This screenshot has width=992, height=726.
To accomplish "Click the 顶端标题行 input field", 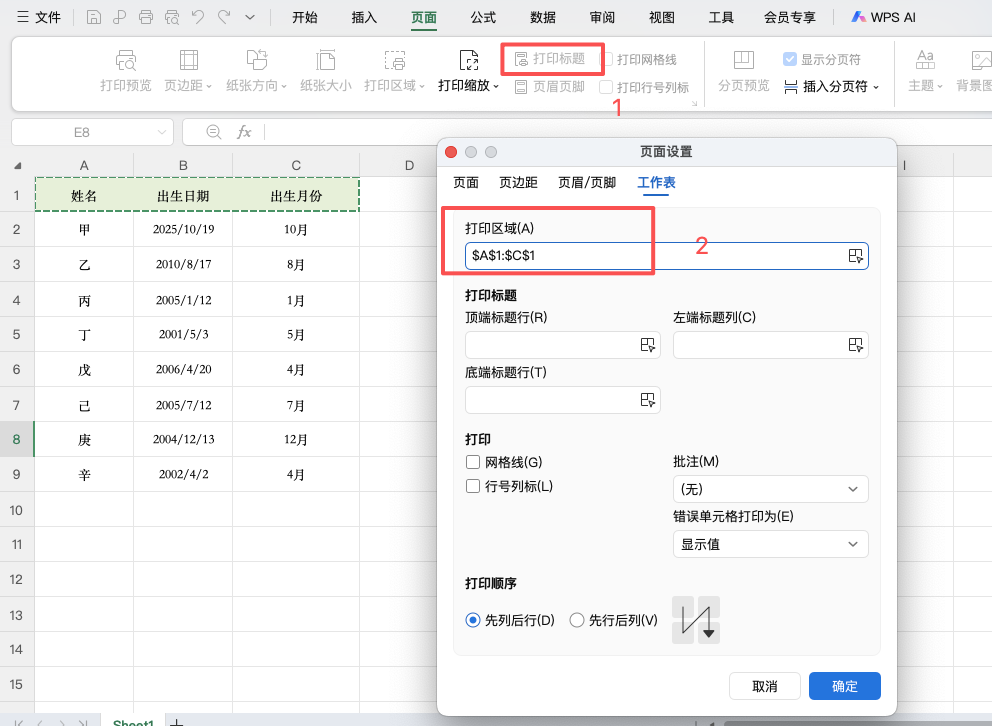I will (x=562, y=345).
